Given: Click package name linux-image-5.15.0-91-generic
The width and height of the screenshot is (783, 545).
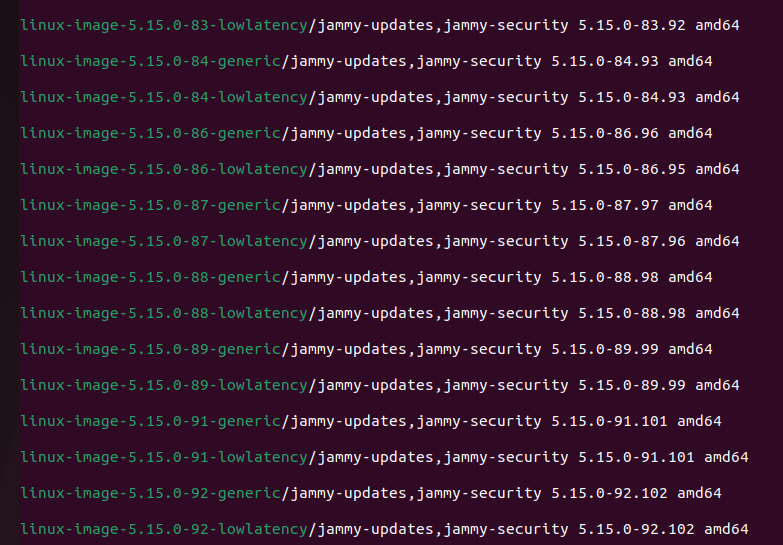Looking at the screenshot, I should [150, 421].
